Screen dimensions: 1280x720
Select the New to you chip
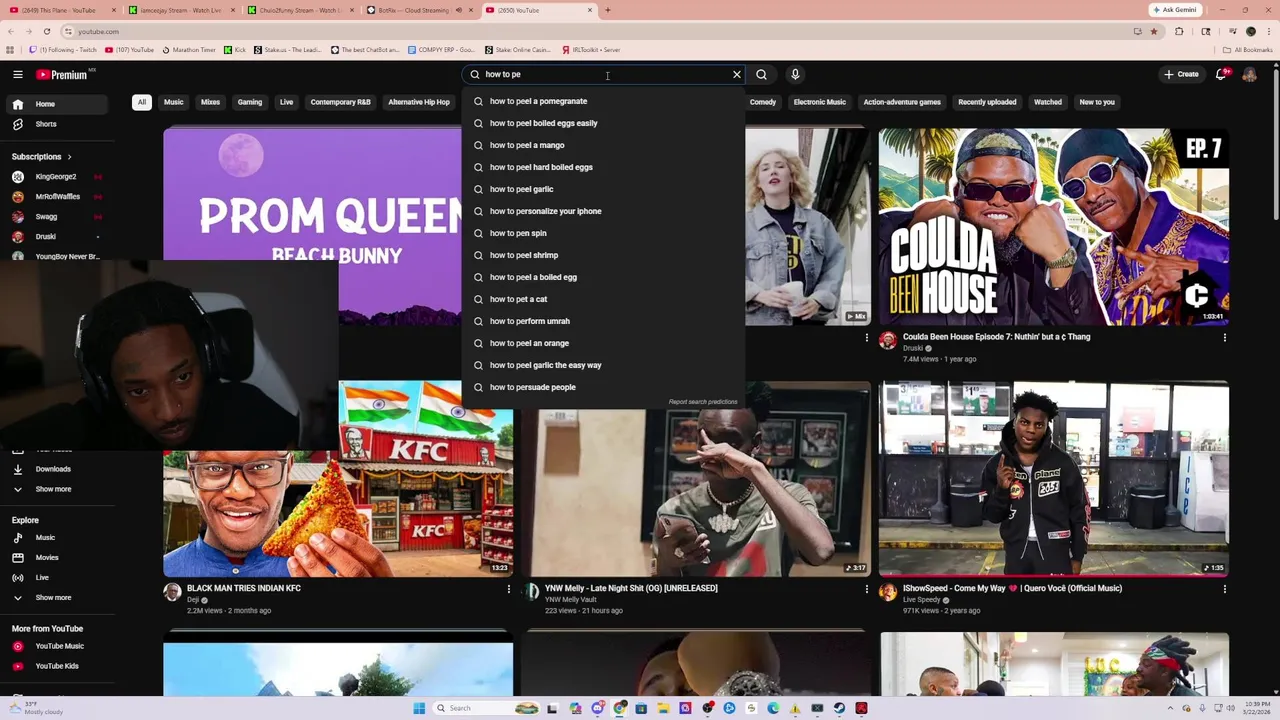1097,102
